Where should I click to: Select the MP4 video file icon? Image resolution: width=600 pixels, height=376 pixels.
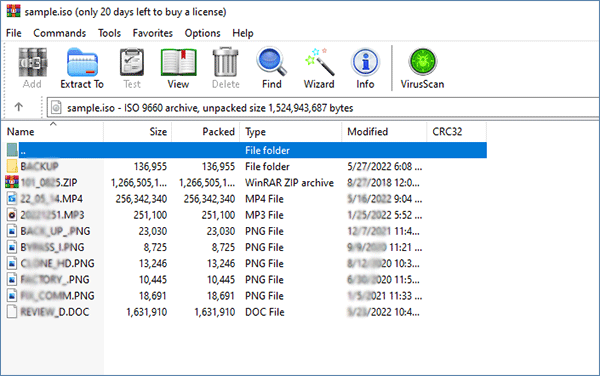pos(12,199)
